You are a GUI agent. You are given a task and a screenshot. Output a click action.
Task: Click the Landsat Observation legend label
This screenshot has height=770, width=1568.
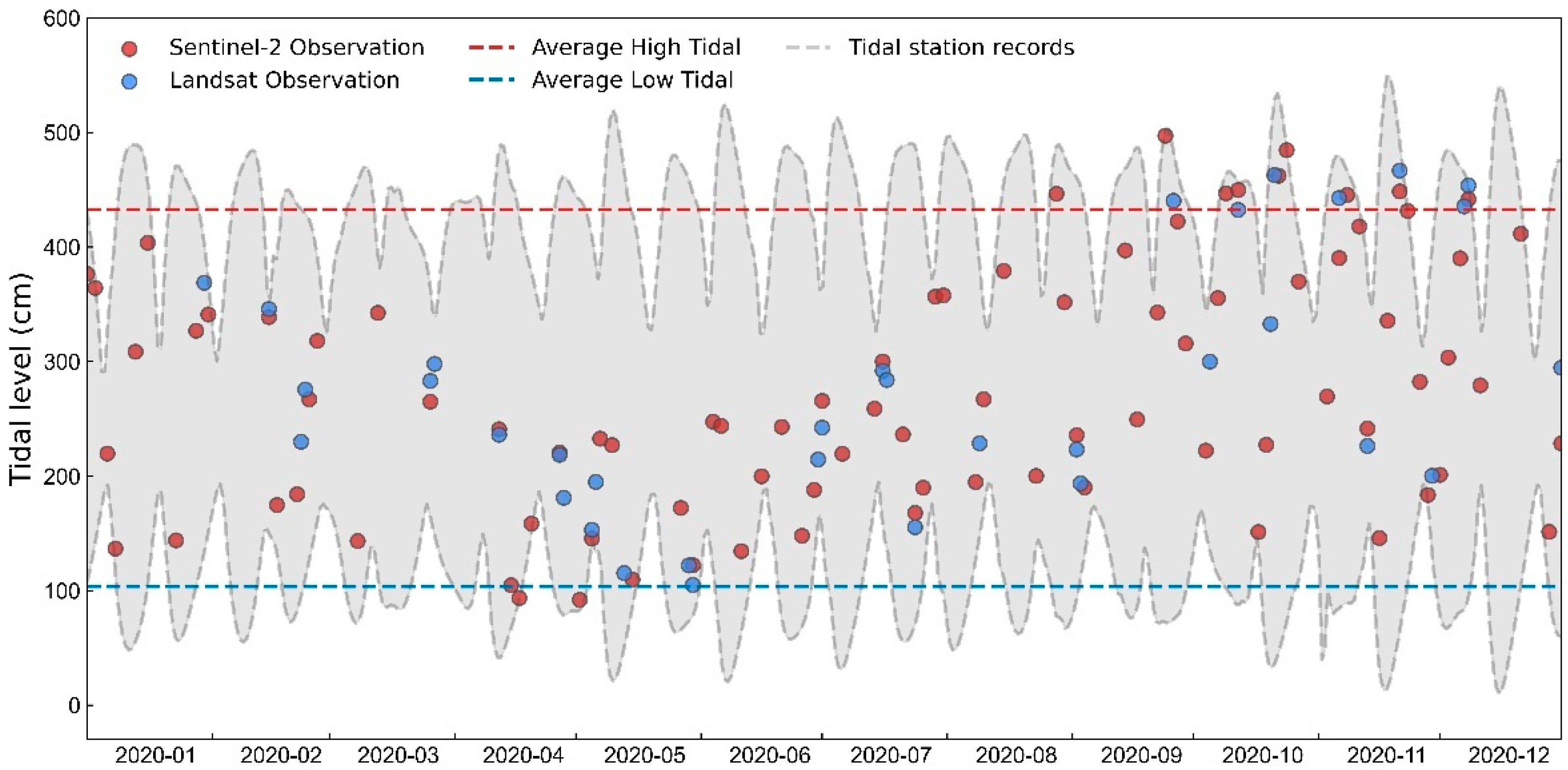284,81
